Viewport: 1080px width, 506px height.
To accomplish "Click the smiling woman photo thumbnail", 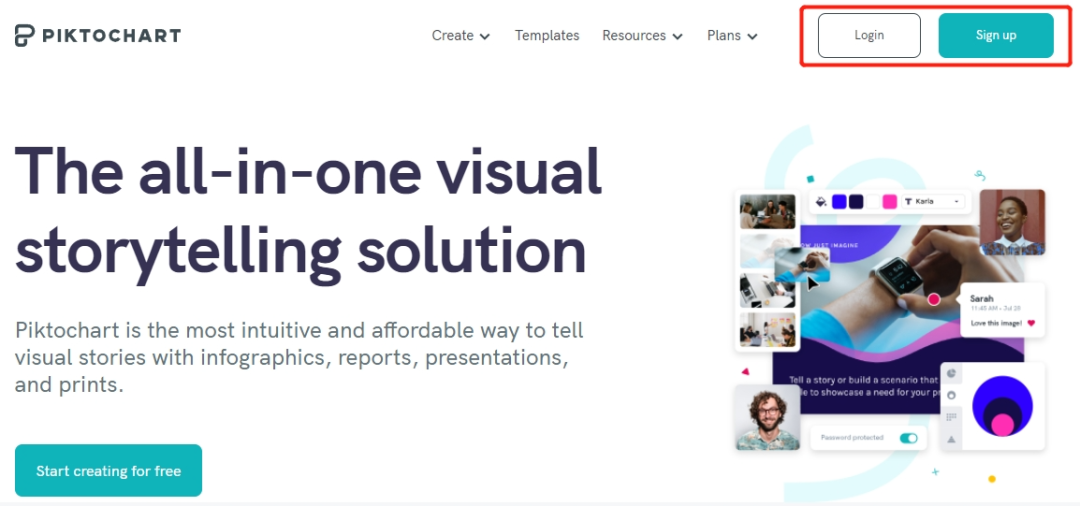I will click(x=1012, y=222).
